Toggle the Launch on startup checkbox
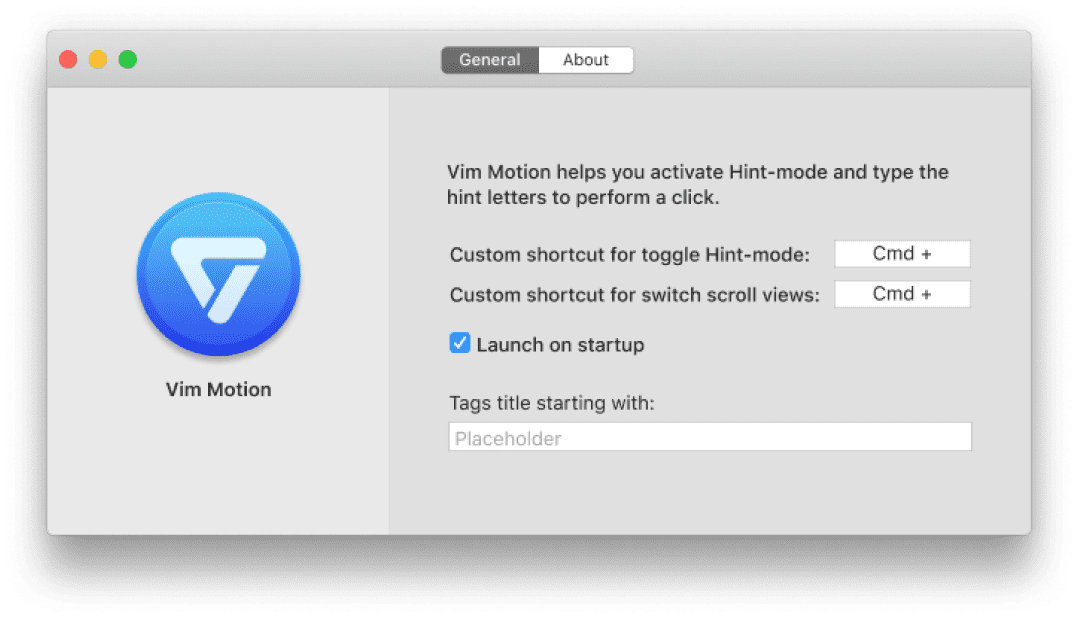The image size is (1076, 618). click(459, 342)
